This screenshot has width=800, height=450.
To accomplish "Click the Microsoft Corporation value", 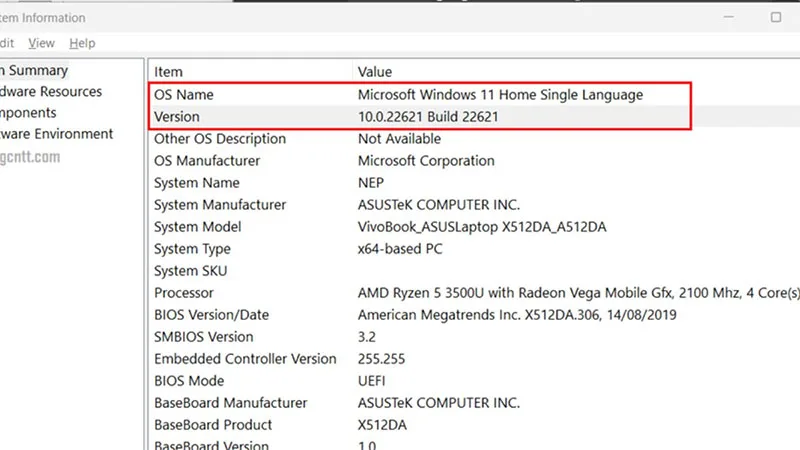I will [426, 161].
